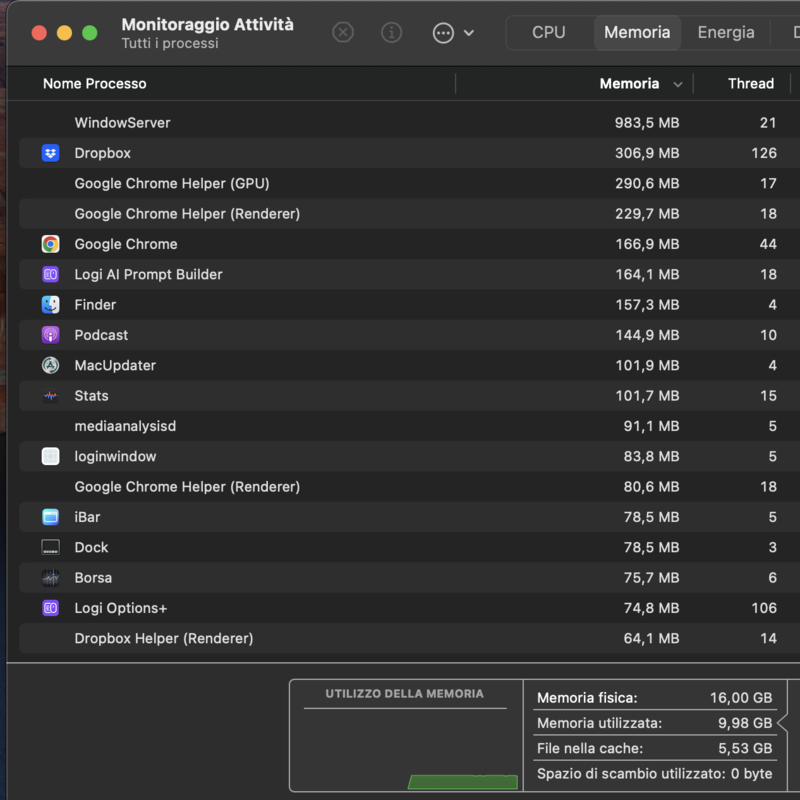Click the loginwindow icon
800x800 pixels.
click(51, 456)
